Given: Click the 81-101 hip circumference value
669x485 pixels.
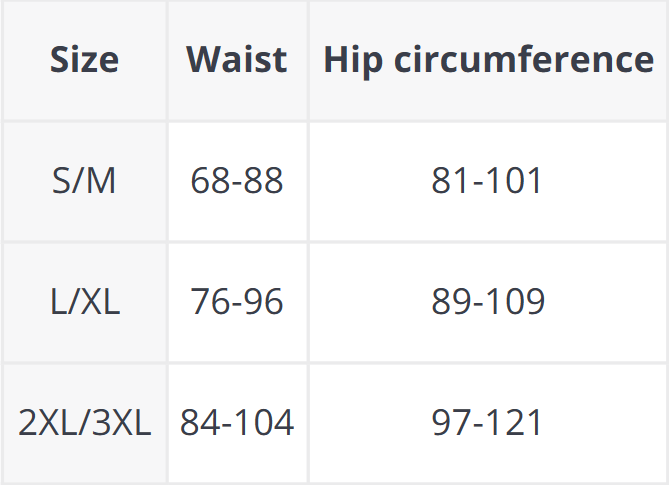Looking at the screenshot, I should pos(488,181).
